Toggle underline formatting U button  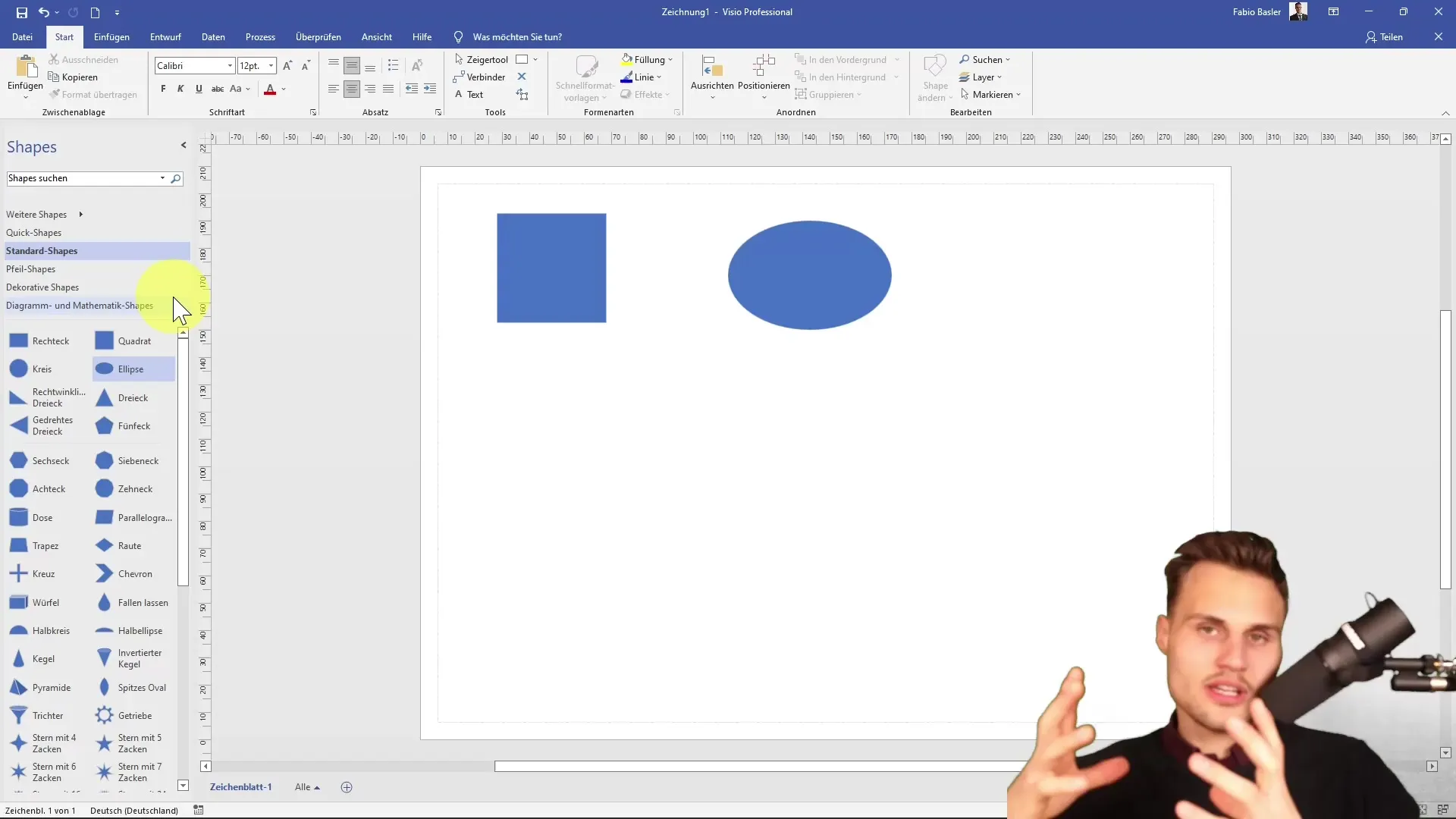(199, 89)
